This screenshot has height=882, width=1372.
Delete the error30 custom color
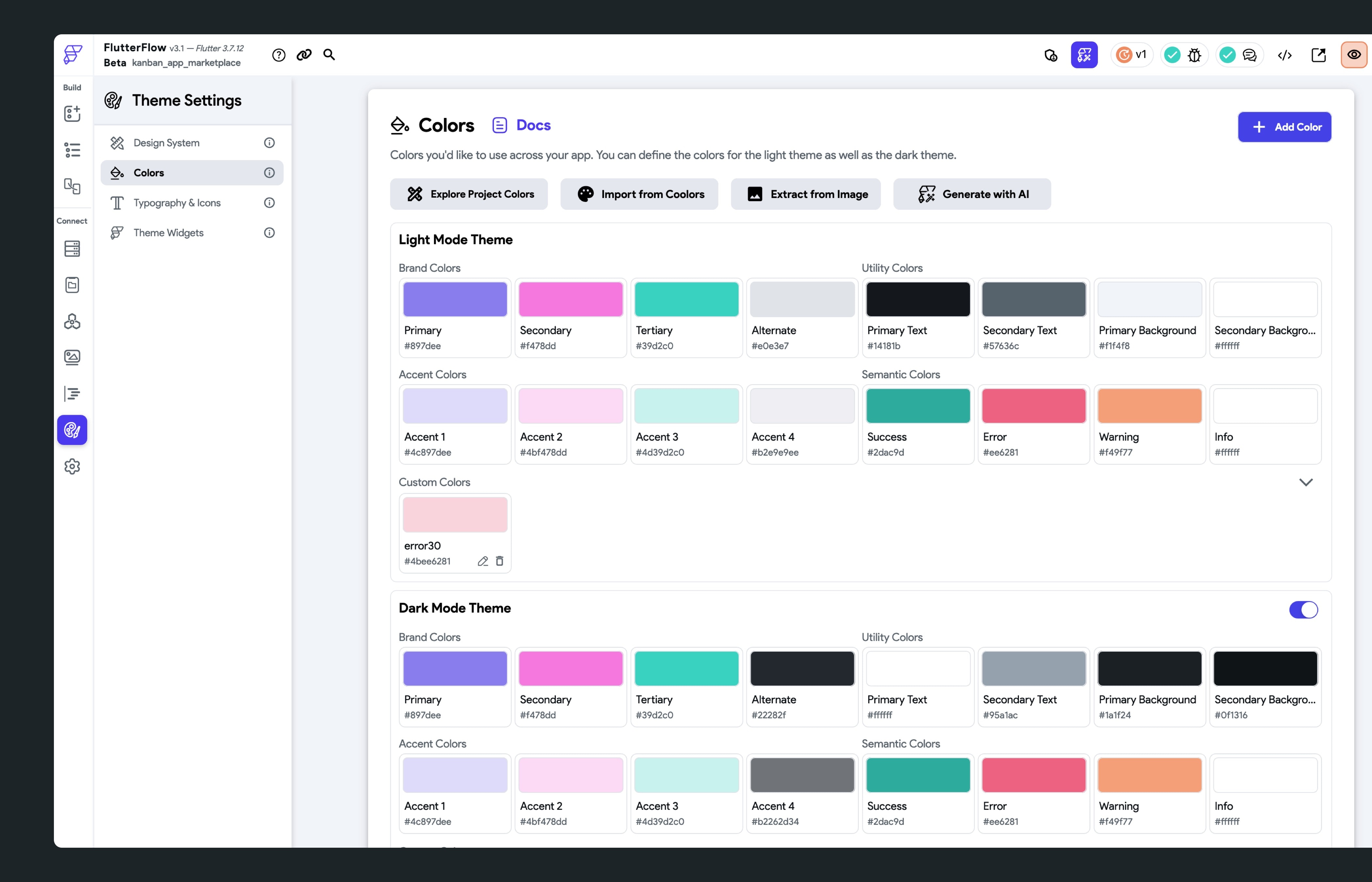point(499,561)
